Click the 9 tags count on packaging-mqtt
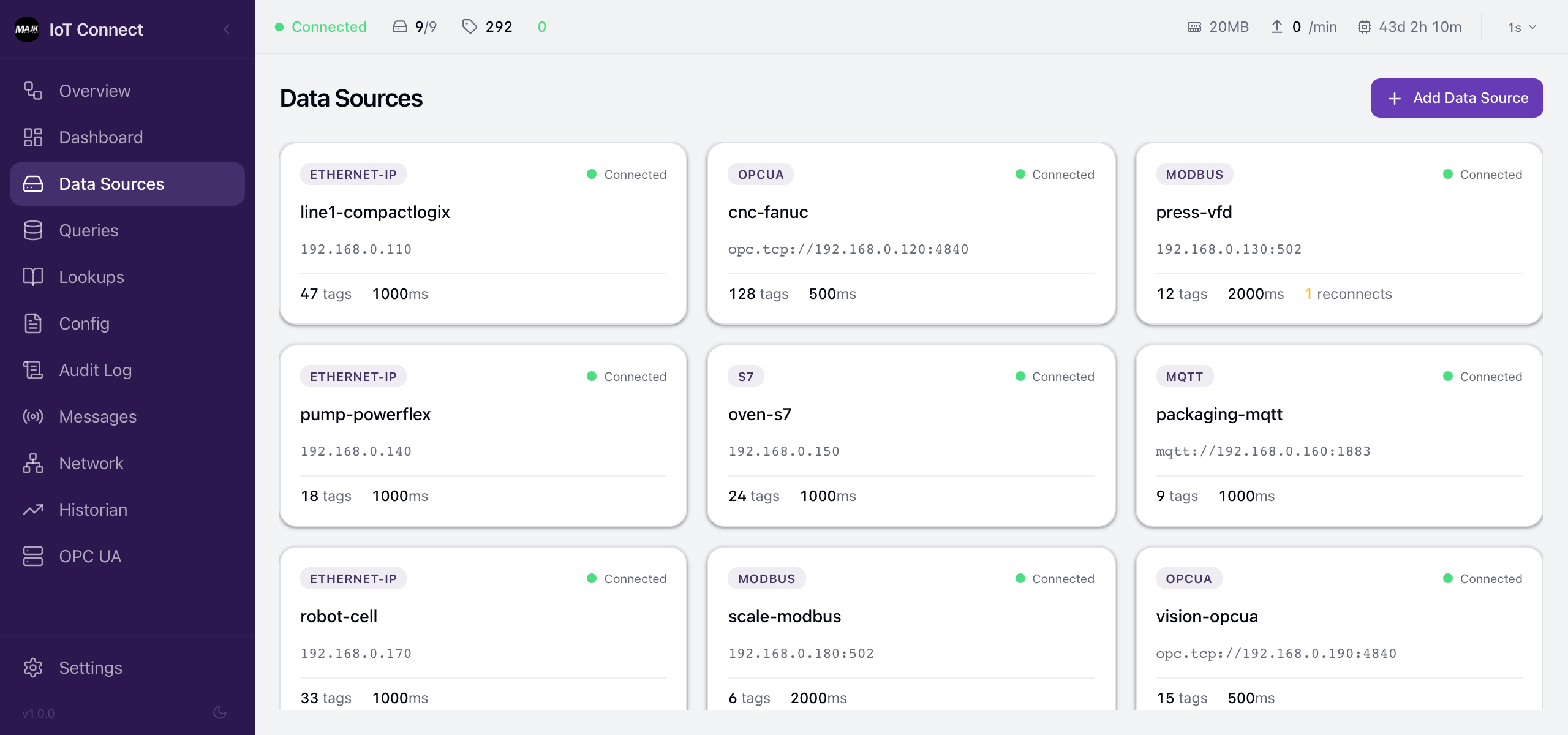The image size is (1568, 735). (x=1177, y=496)
